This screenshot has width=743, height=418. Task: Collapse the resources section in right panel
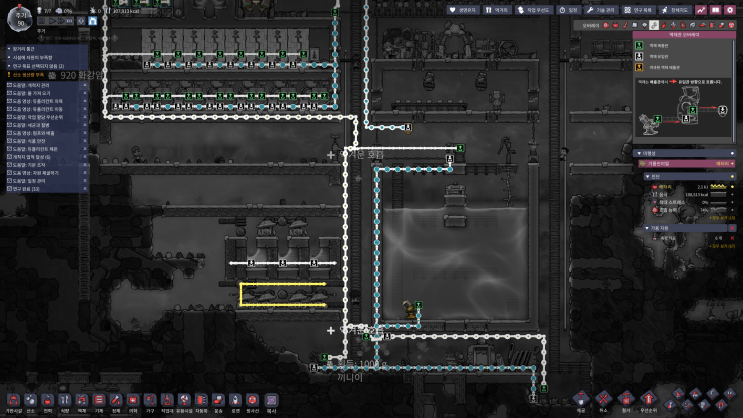pos(647,228)
